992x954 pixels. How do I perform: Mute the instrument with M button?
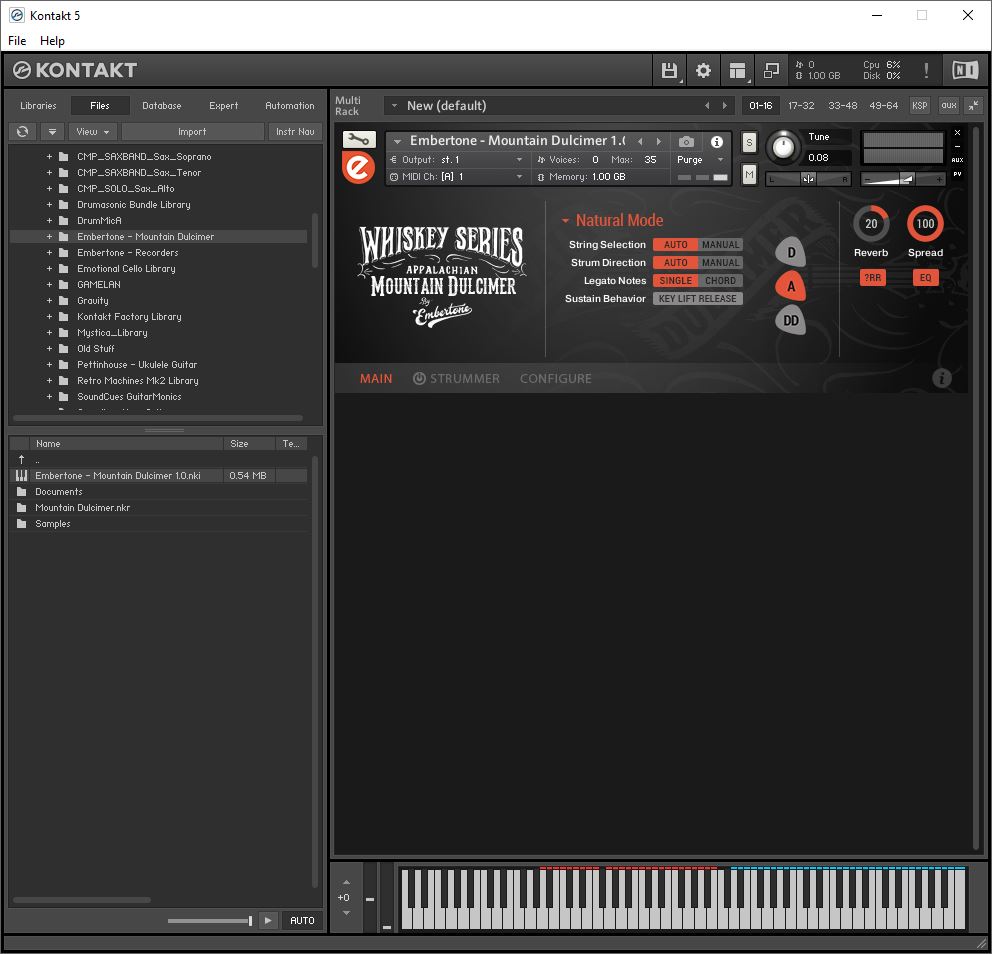coord(749,174)
